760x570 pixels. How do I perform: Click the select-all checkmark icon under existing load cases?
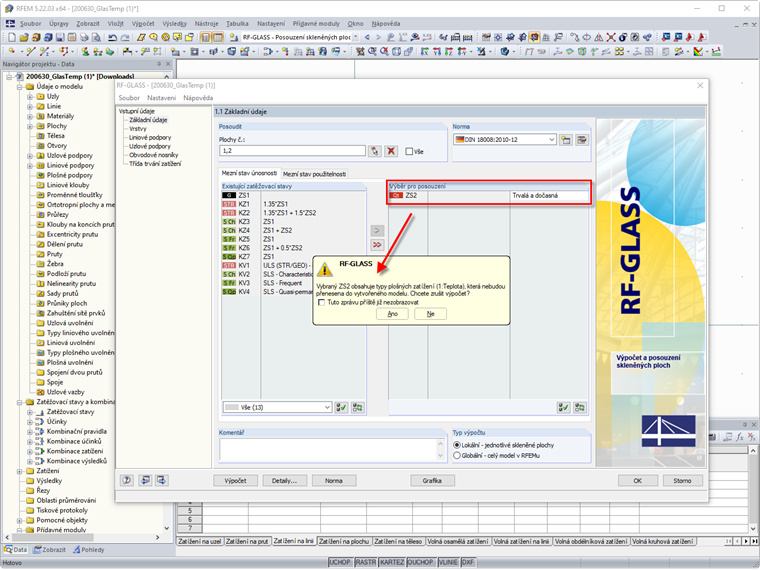(x=341, y=408)
